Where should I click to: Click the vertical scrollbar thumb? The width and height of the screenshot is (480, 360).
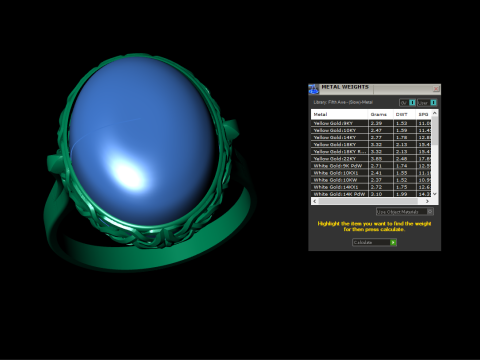(435, 131)
